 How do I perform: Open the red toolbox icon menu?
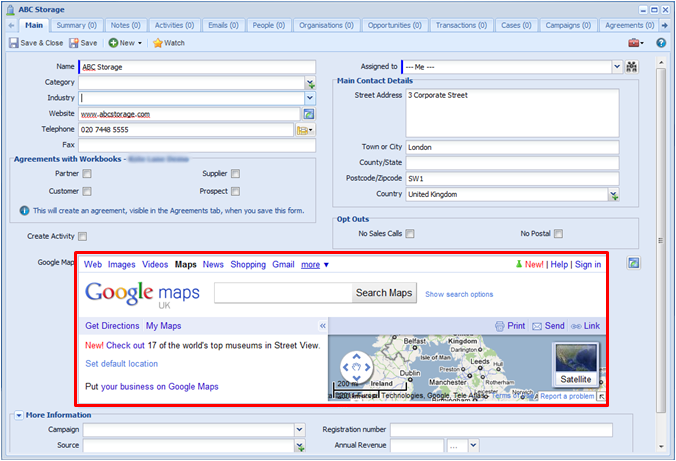pos(636,43)
